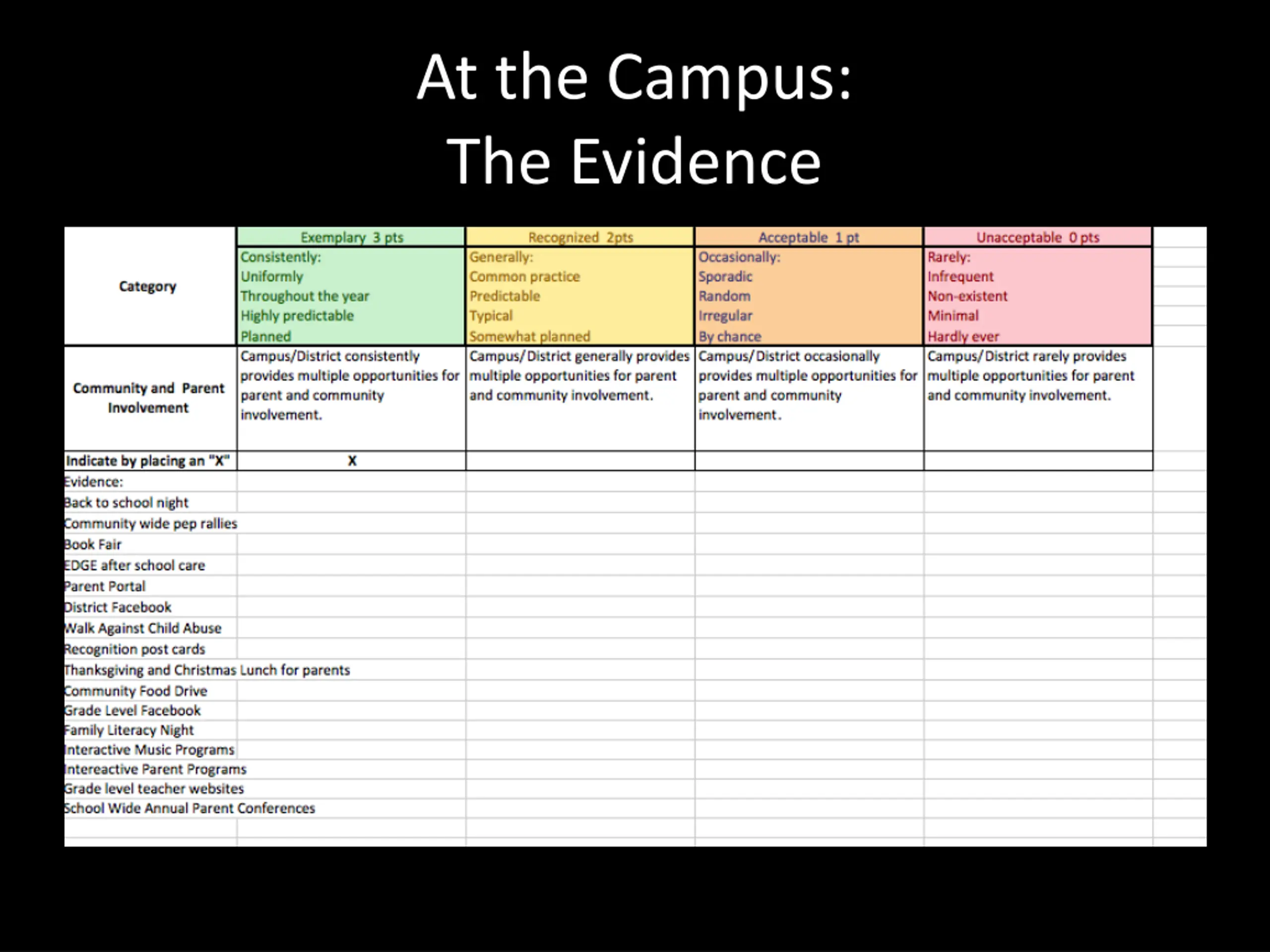Click the 'Uniformly' text
1270x952 pixels.
click(x=271, y=277)
